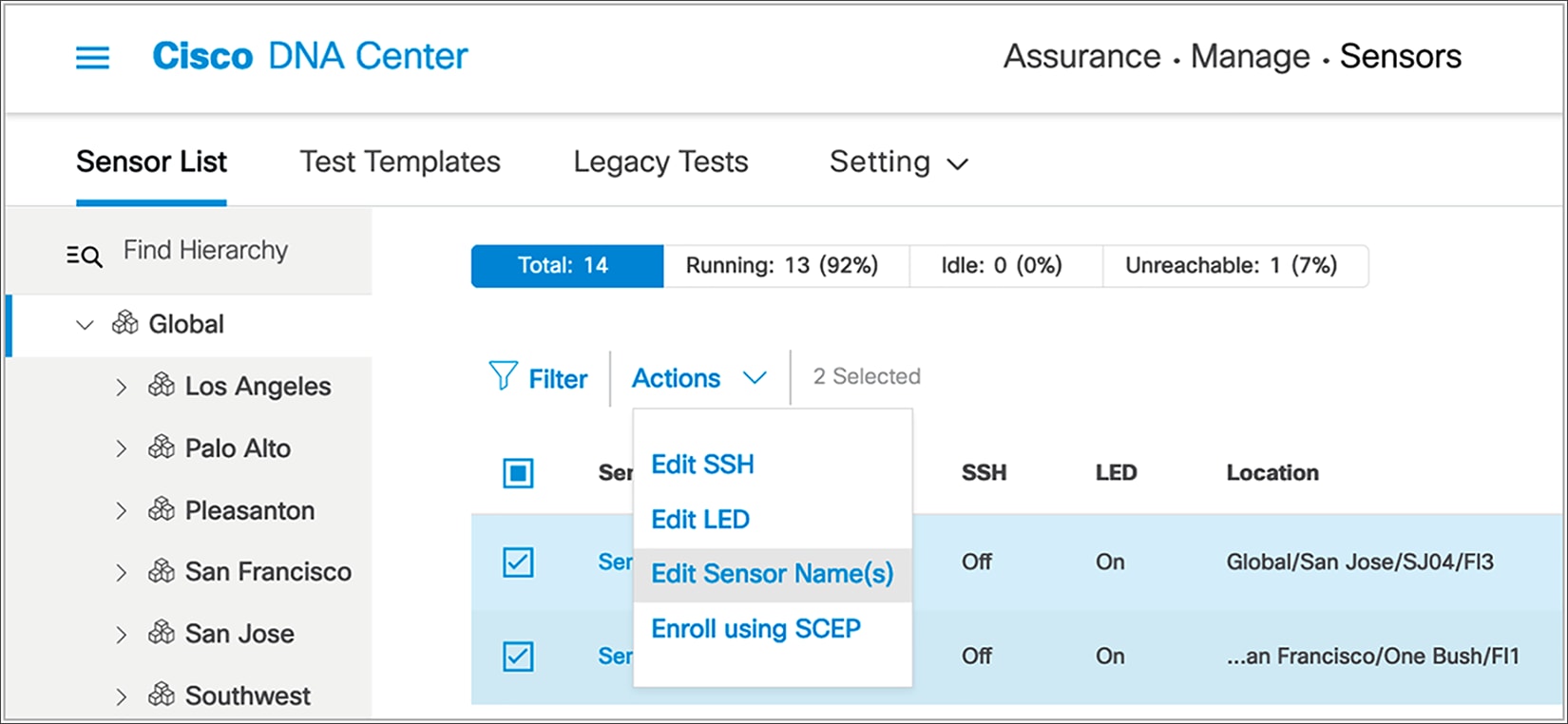The height and width of the screenshot is (724, 1568).
Task: Click the Find Hierarchy search icon
Action: [x=84, y=255]
